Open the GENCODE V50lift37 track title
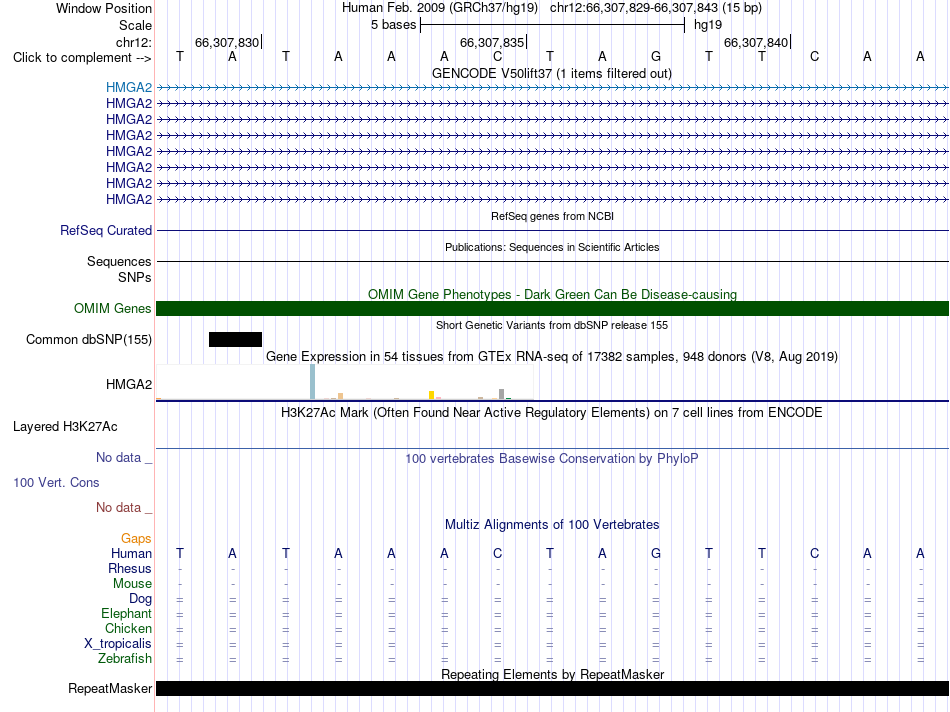The image size is (950, 712). (x=551, y=73)
